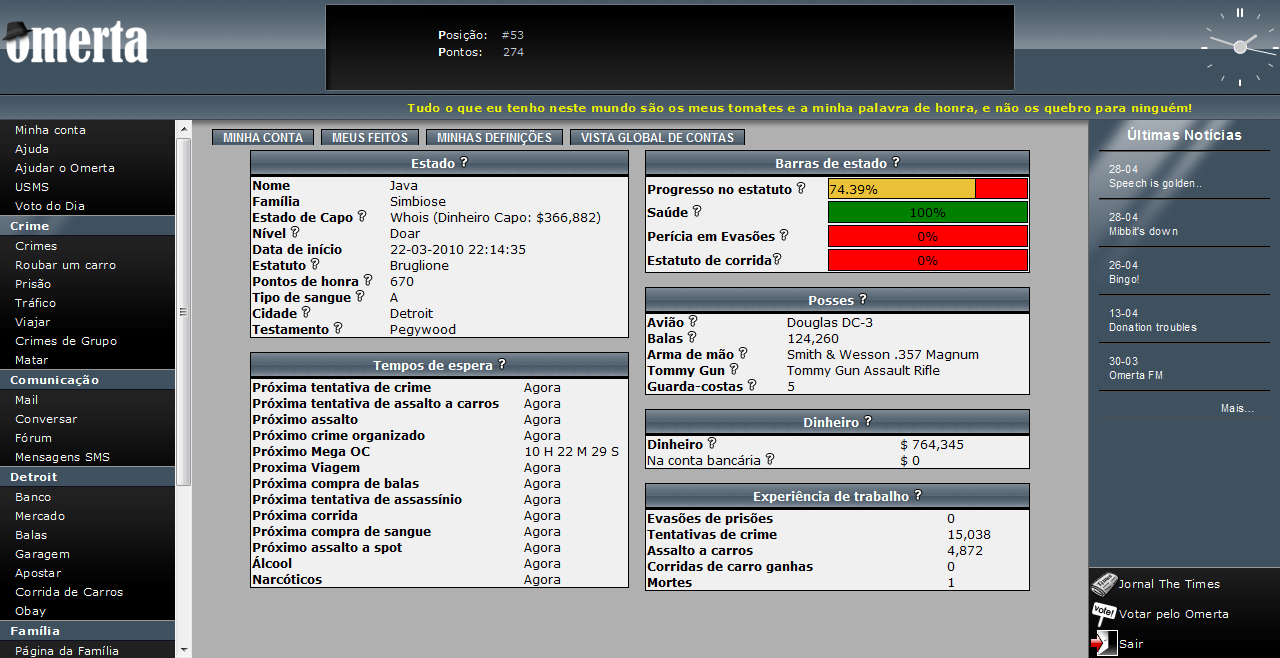
Task: Click the Jornal The Times newspaper icon
Action: click(1103, 584)
